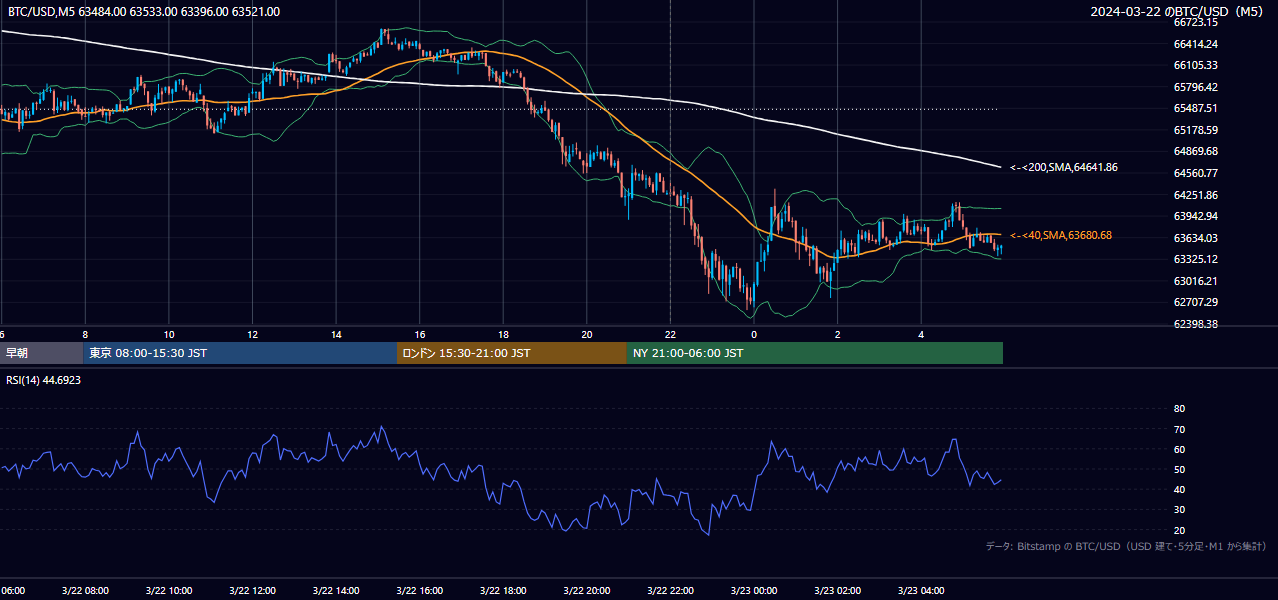Click price axis label 65178.59

[1196, 130]
